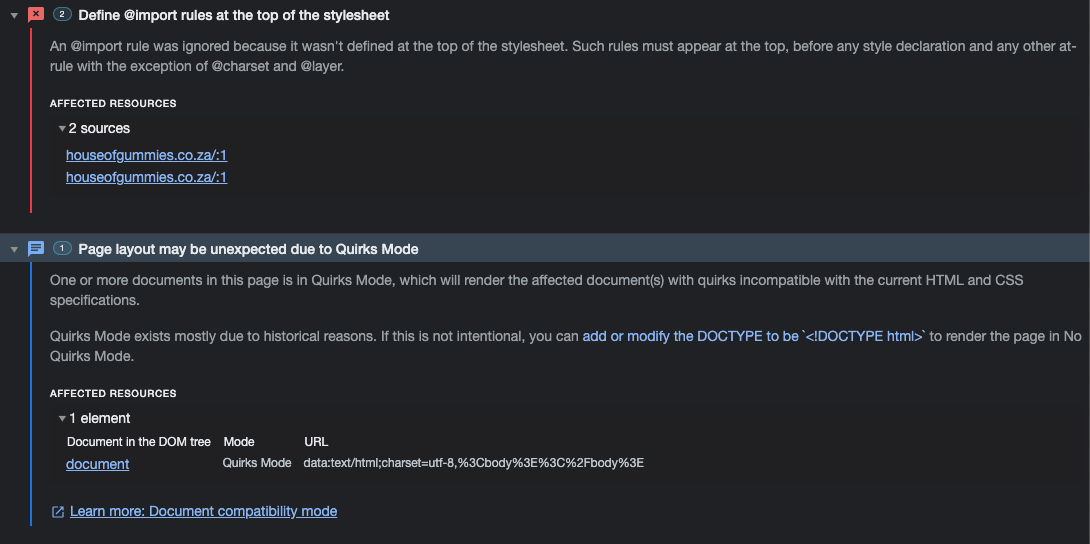Collapse the Quirks Mode issue arrow

(x=14, y=249)
